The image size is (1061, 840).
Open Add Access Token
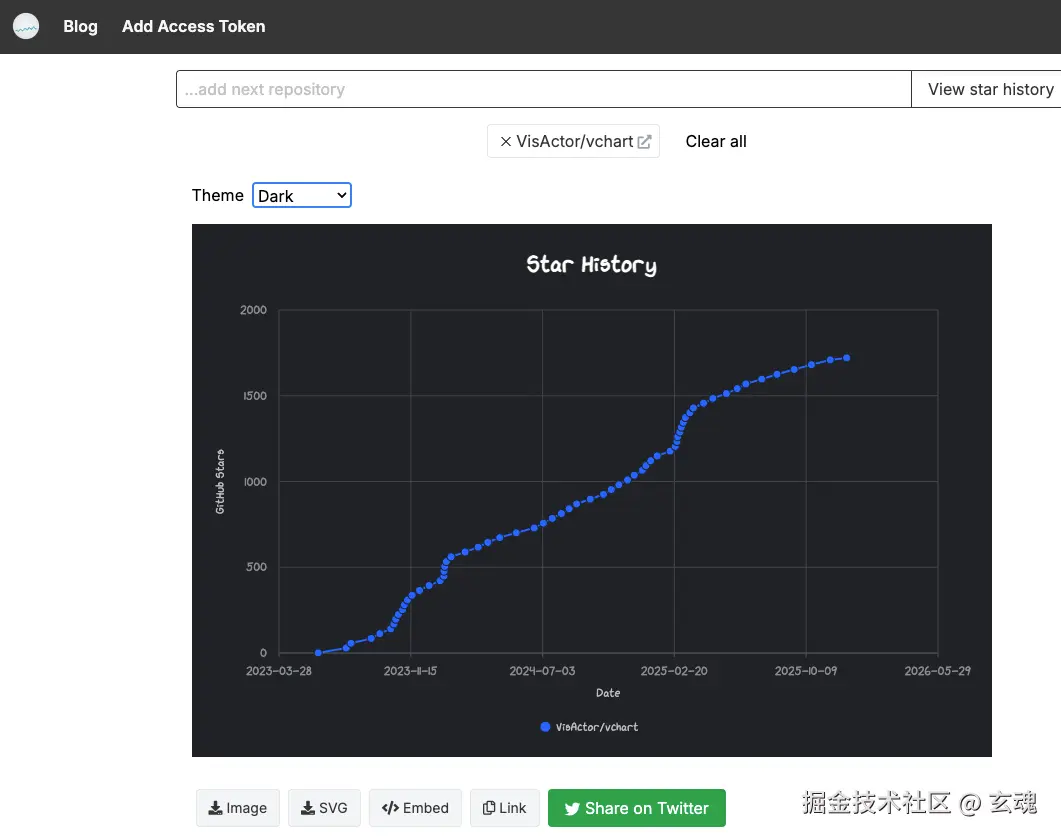click(194, 26)
